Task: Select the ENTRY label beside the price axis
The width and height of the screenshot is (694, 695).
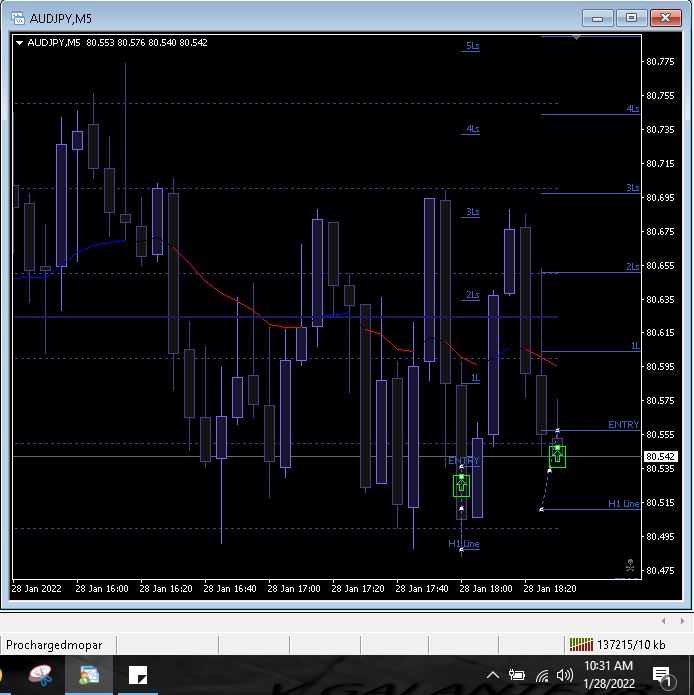Action: (623, 425)
